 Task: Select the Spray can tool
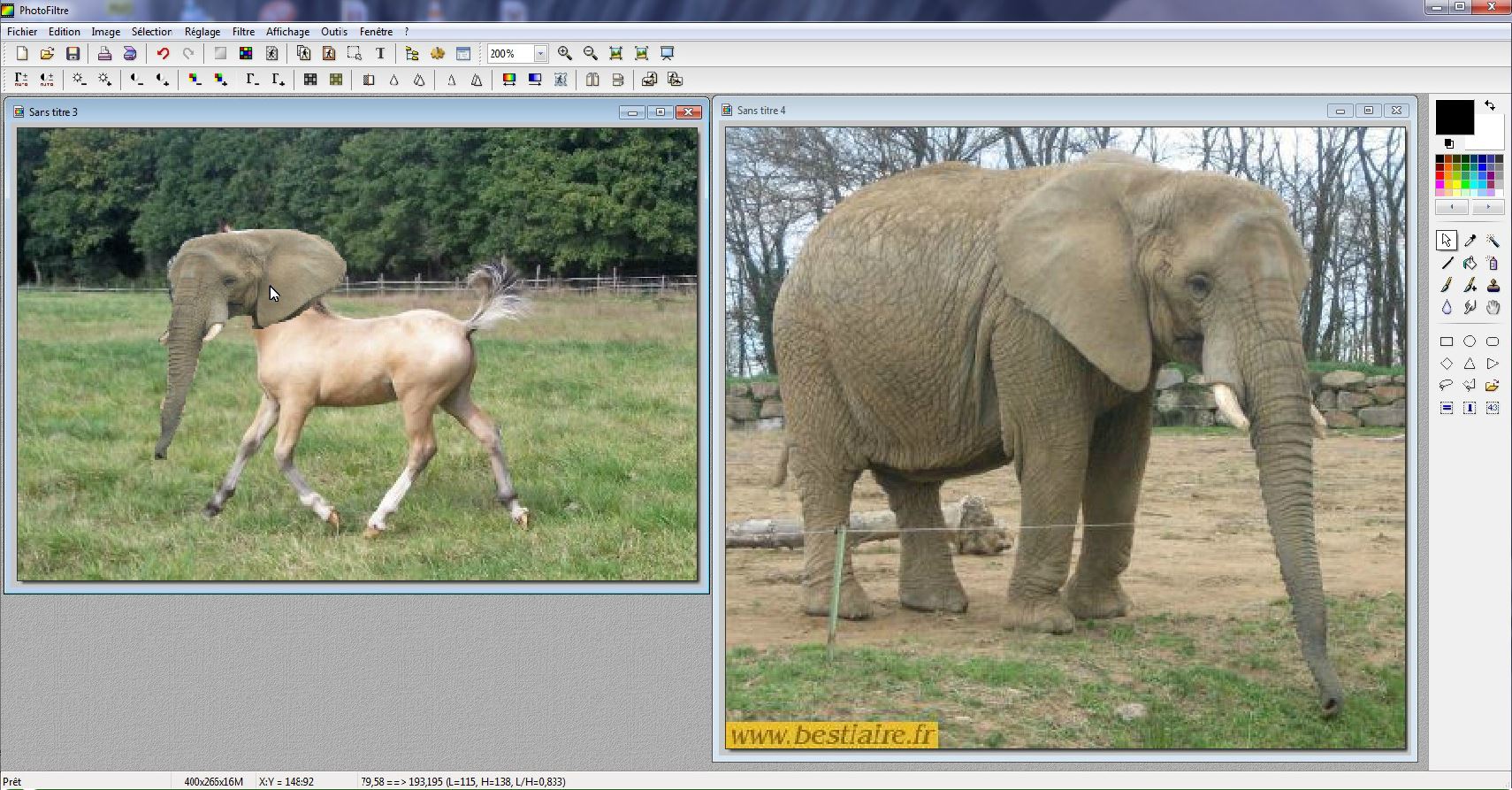[x=1493, y=263]
